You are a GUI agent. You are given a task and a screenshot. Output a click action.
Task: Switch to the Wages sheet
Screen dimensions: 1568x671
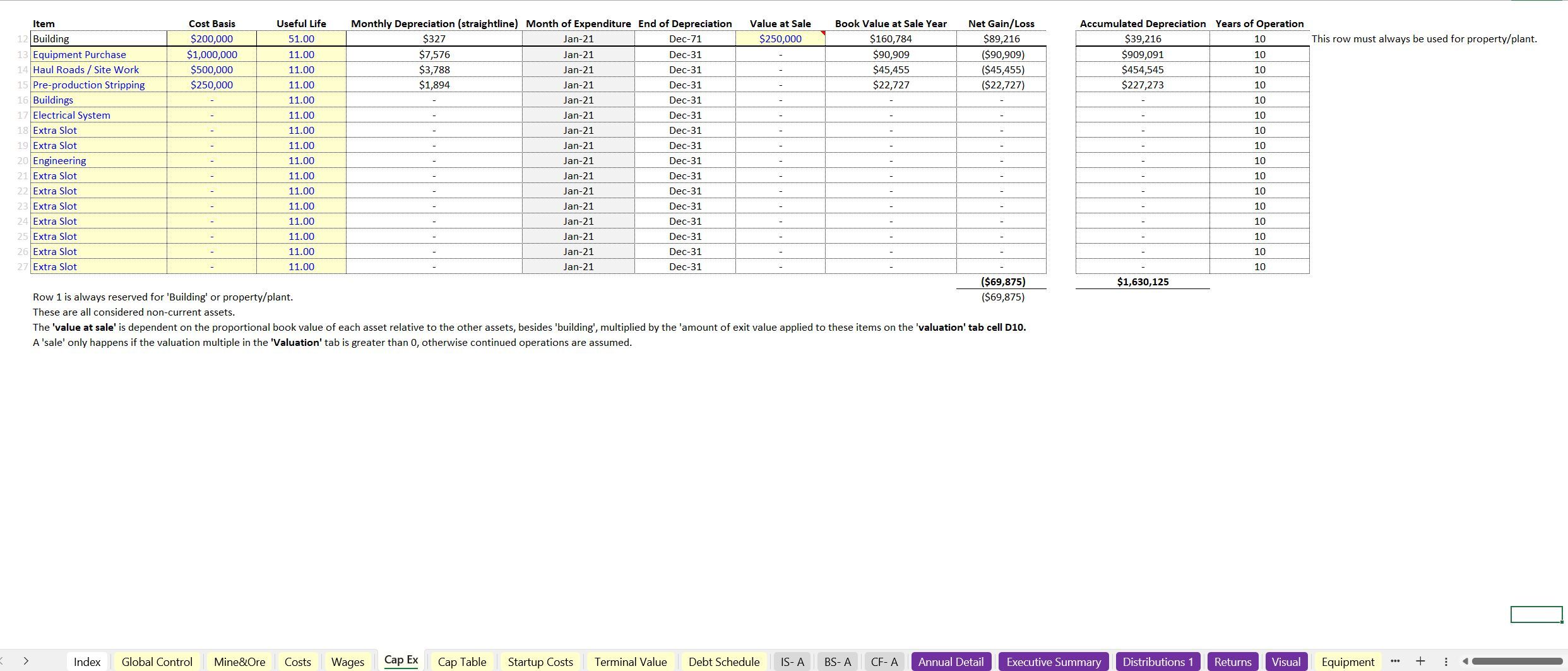[x=347, y=662]
